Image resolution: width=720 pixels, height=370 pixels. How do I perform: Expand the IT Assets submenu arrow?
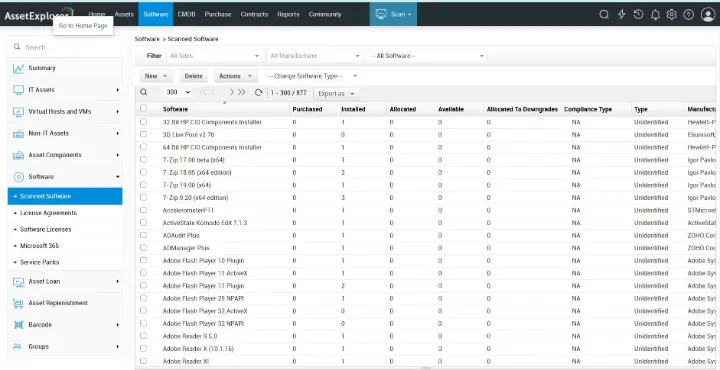(x=118, y=90)
